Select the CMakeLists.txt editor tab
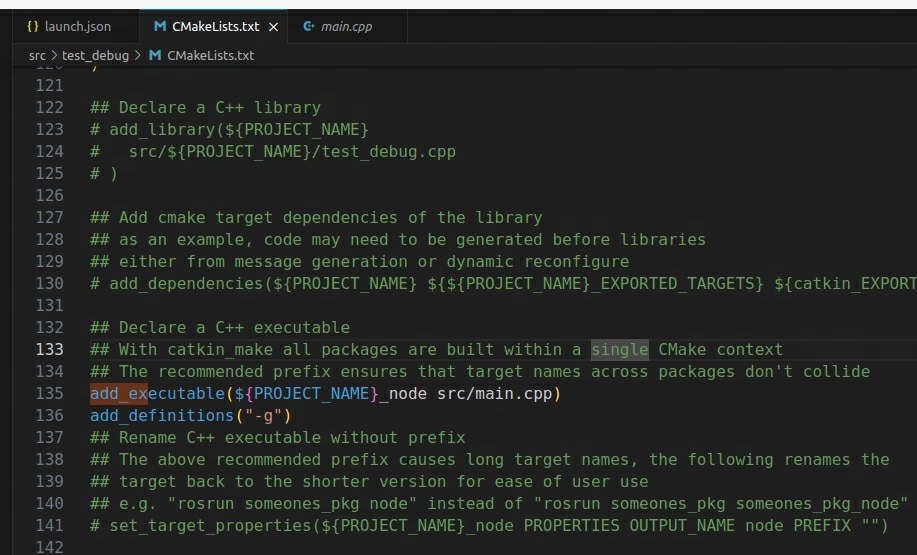This screenshot has height=555, width=917. [213, 26]
